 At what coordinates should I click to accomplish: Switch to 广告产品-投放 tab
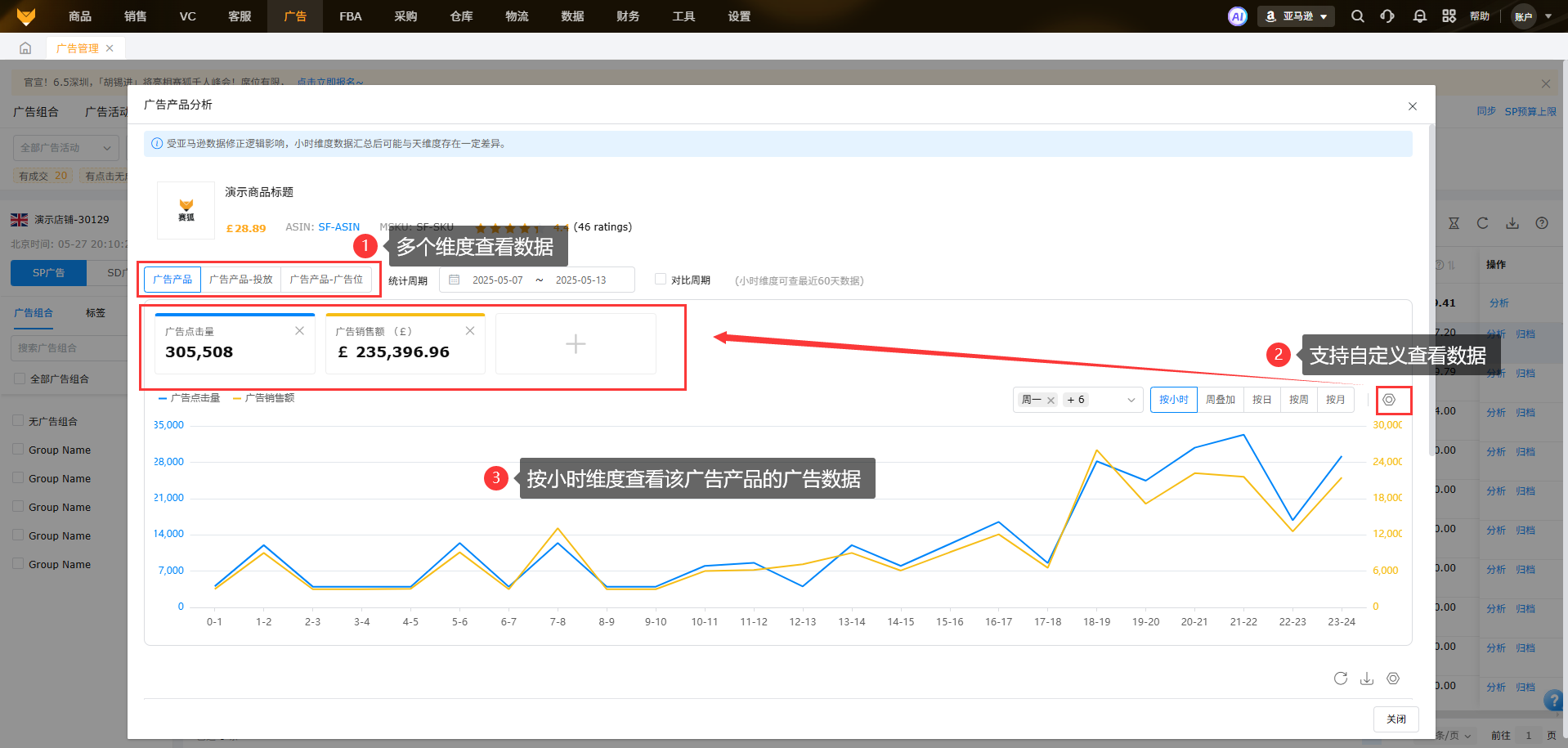[240, 280]
